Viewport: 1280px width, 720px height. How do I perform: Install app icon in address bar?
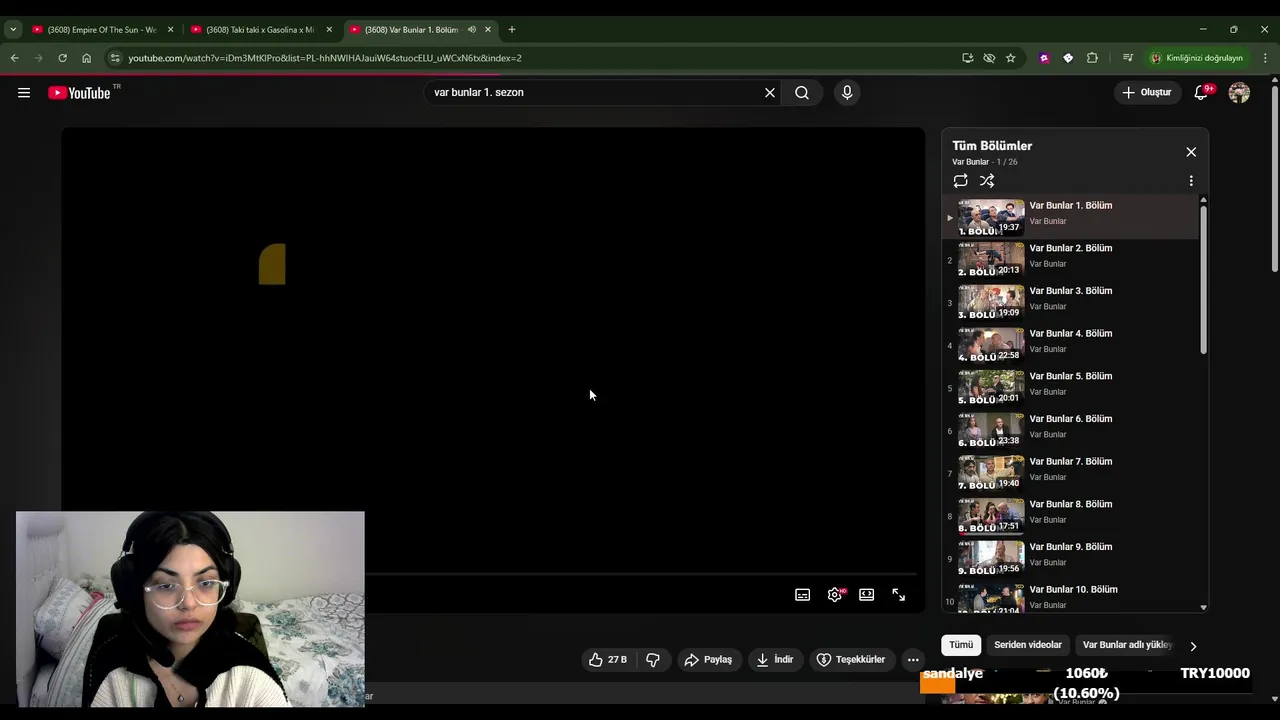point(967,58)
